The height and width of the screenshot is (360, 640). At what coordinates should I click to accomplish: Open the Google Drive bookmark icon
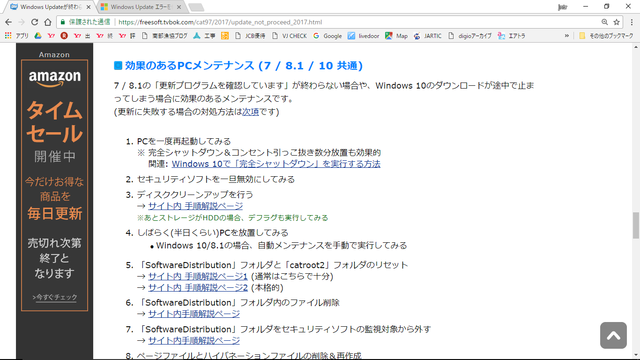(x=38, y=36)
